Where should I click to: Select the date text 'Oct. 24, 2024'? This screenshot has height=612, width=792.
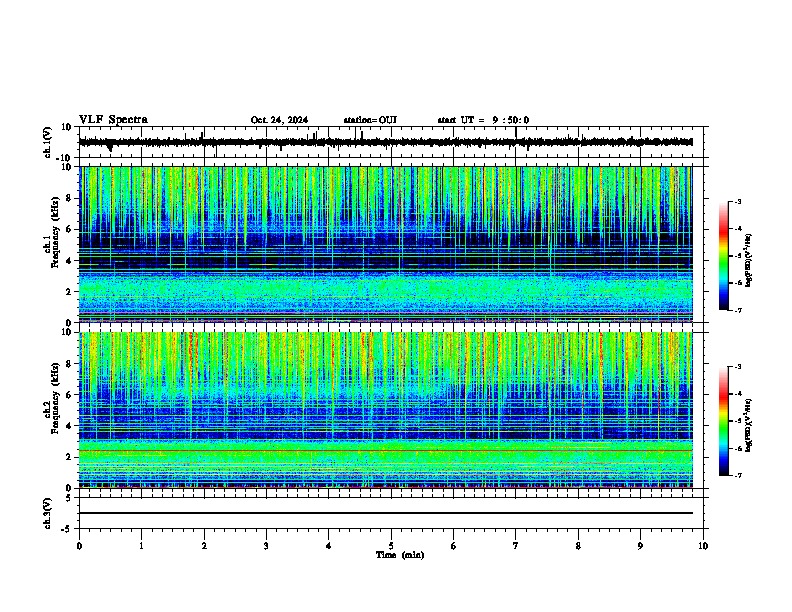click(279, 120)
